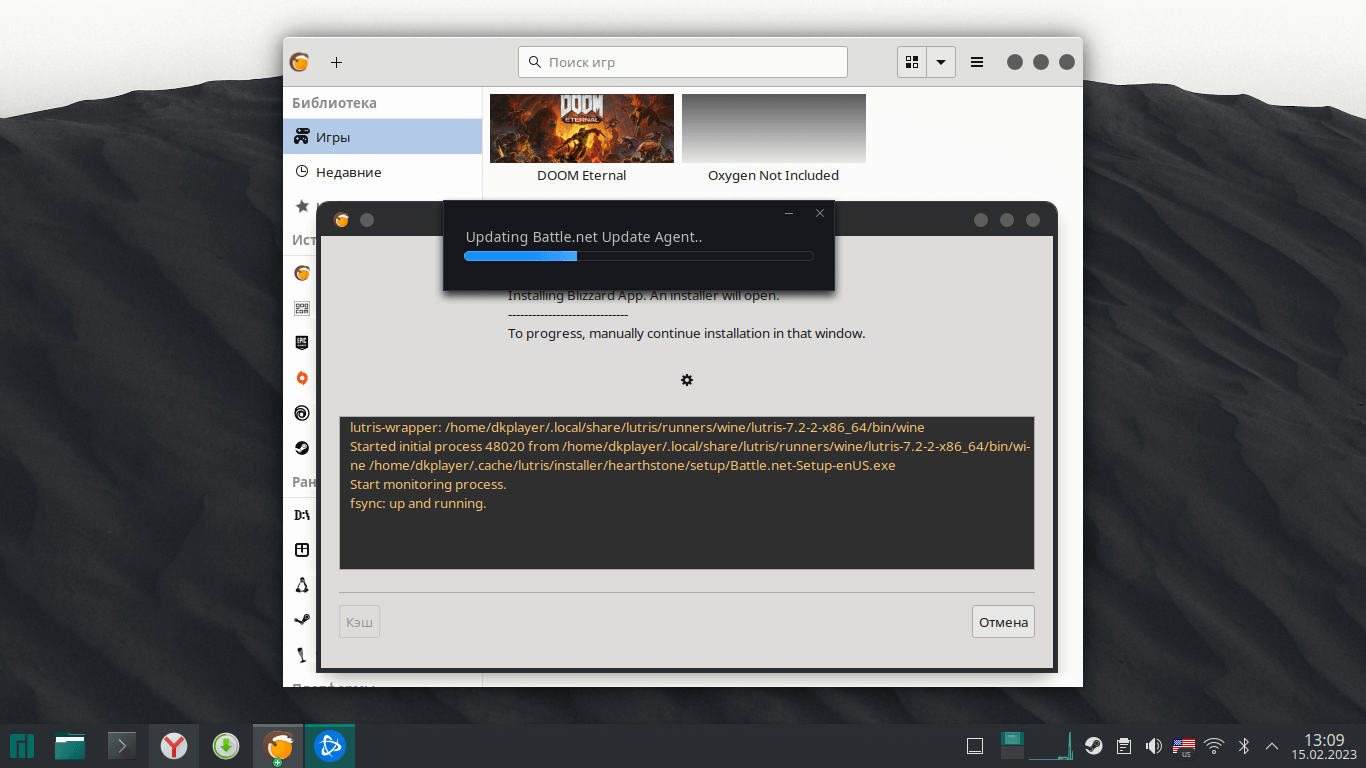Screen dimensions: 1366x768
Task: Open the Manjaro application launcher
Action: coord(22,746)
